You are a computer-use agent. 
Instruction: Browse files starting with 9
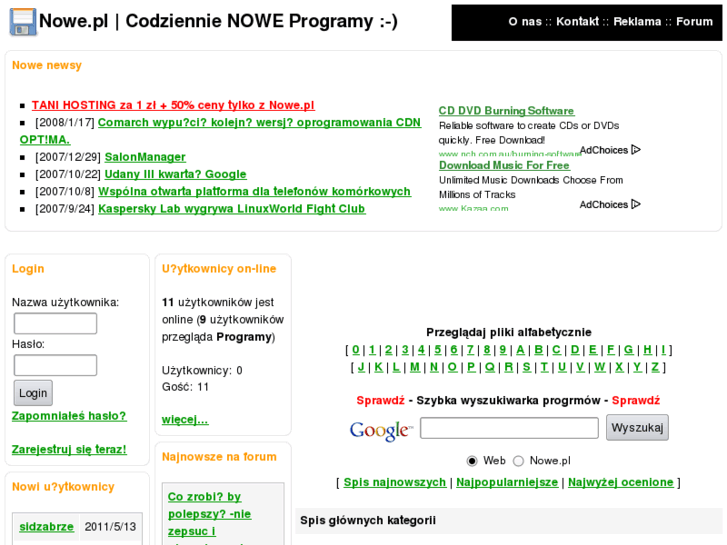coord(503,350)
